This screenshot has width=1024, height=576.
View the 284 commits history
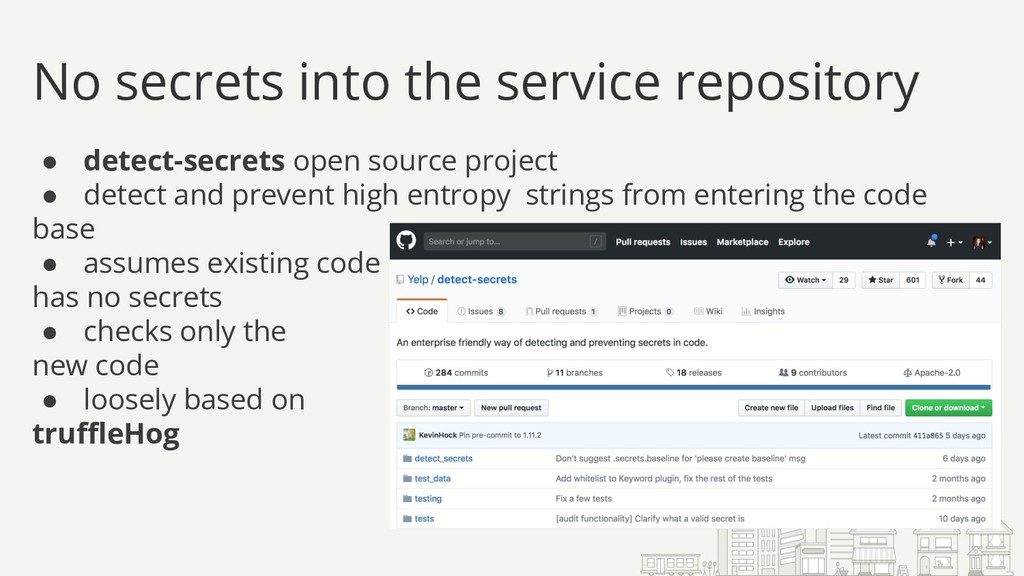coord(456,373)
